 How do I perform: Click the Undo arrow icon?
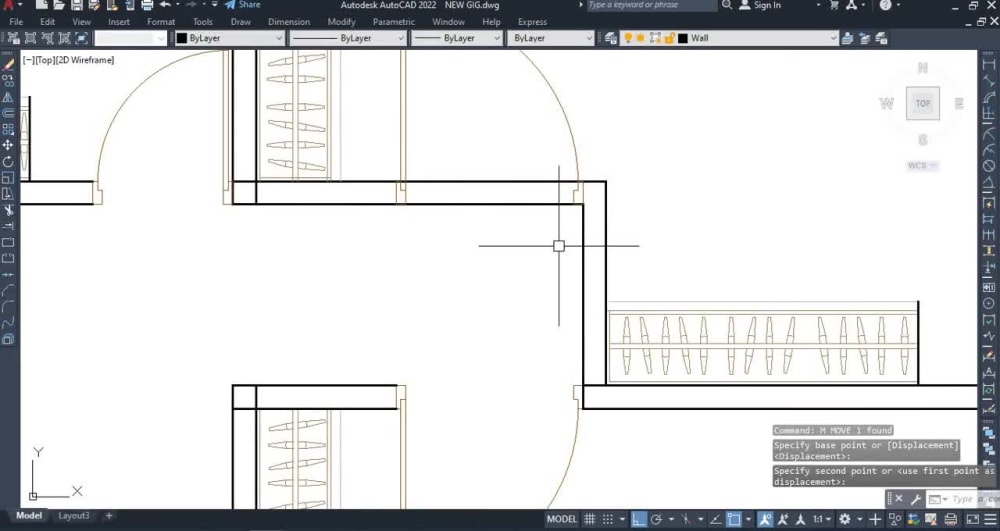coord(165,5)
